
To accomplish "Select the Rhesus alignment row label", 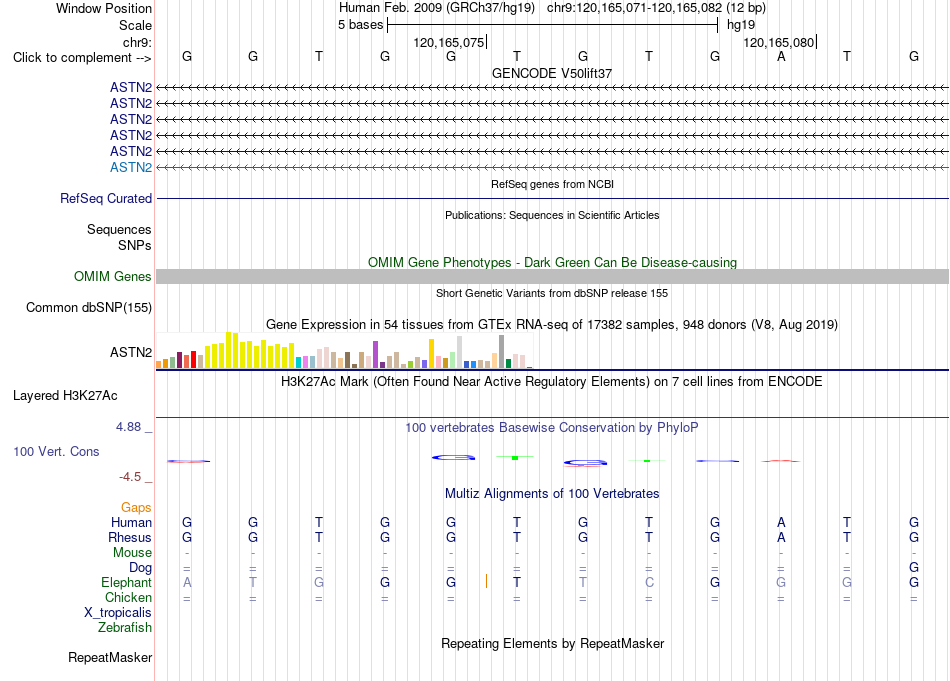I will (130, 537).
